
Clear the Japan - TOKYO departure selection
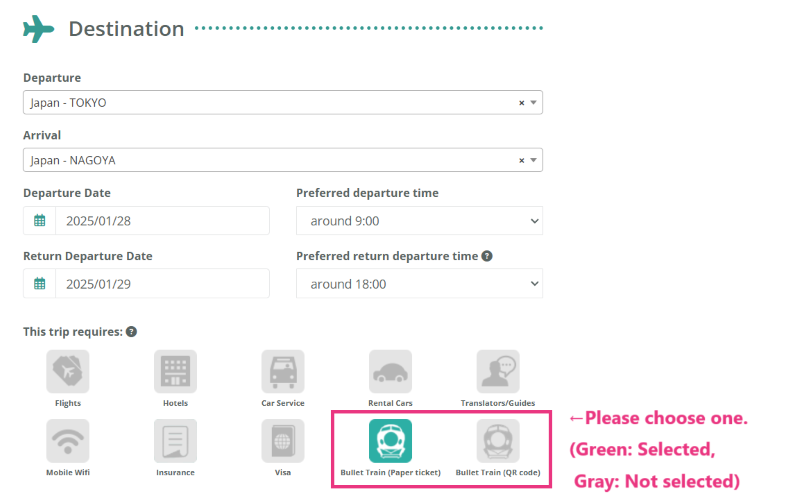point(521,103)
